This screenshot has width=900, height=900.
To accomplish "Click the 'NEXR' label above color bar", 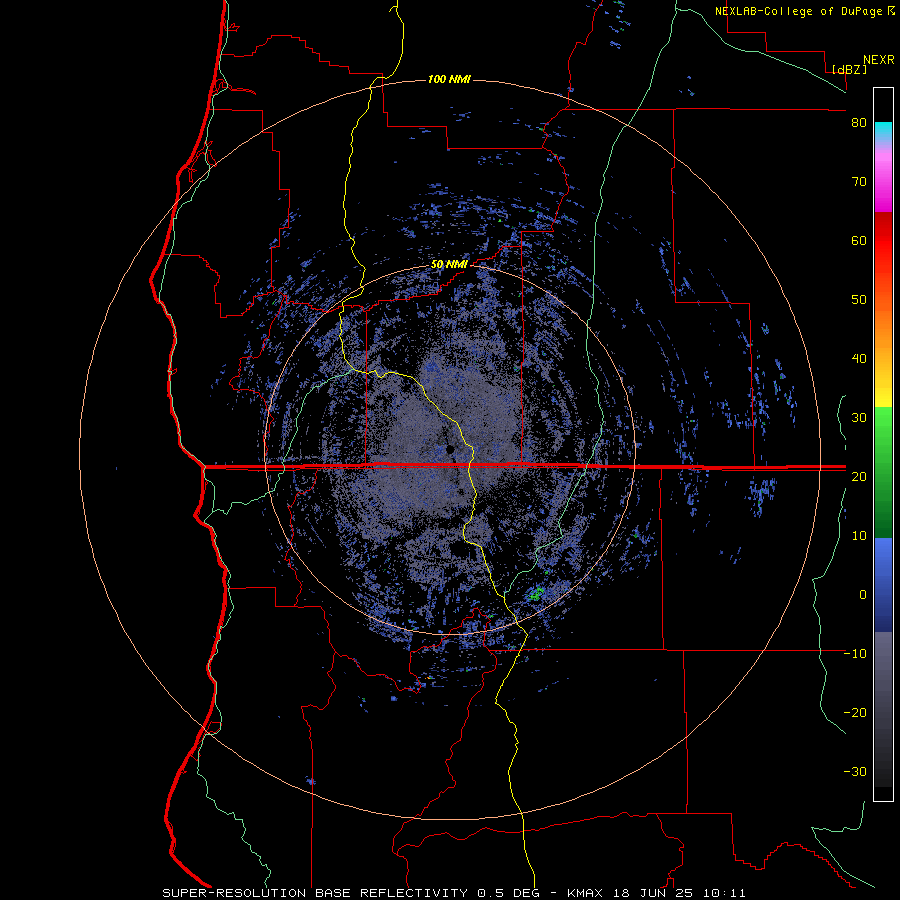I will tap(879, 60).
